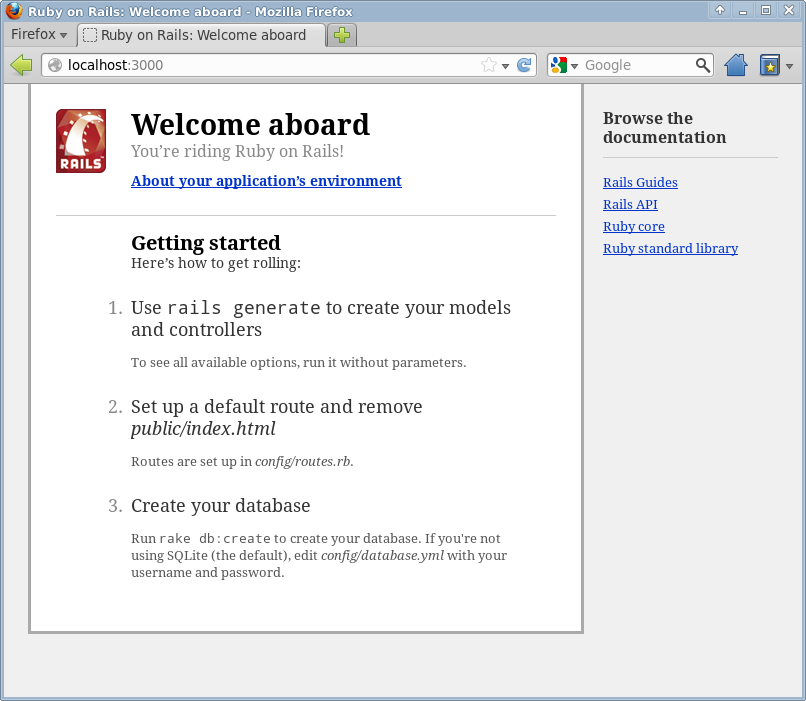Click the Rails logo image
This screenshot has height=701, width=806.
coord(81,141)
